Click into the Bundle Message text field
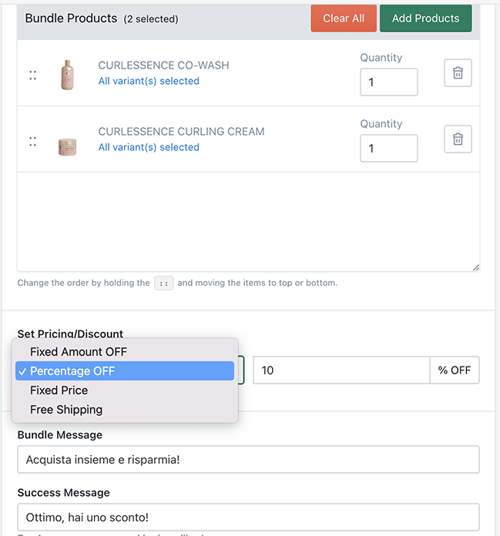This screenshot has width=500, height=536. click(x=248, y=459)
